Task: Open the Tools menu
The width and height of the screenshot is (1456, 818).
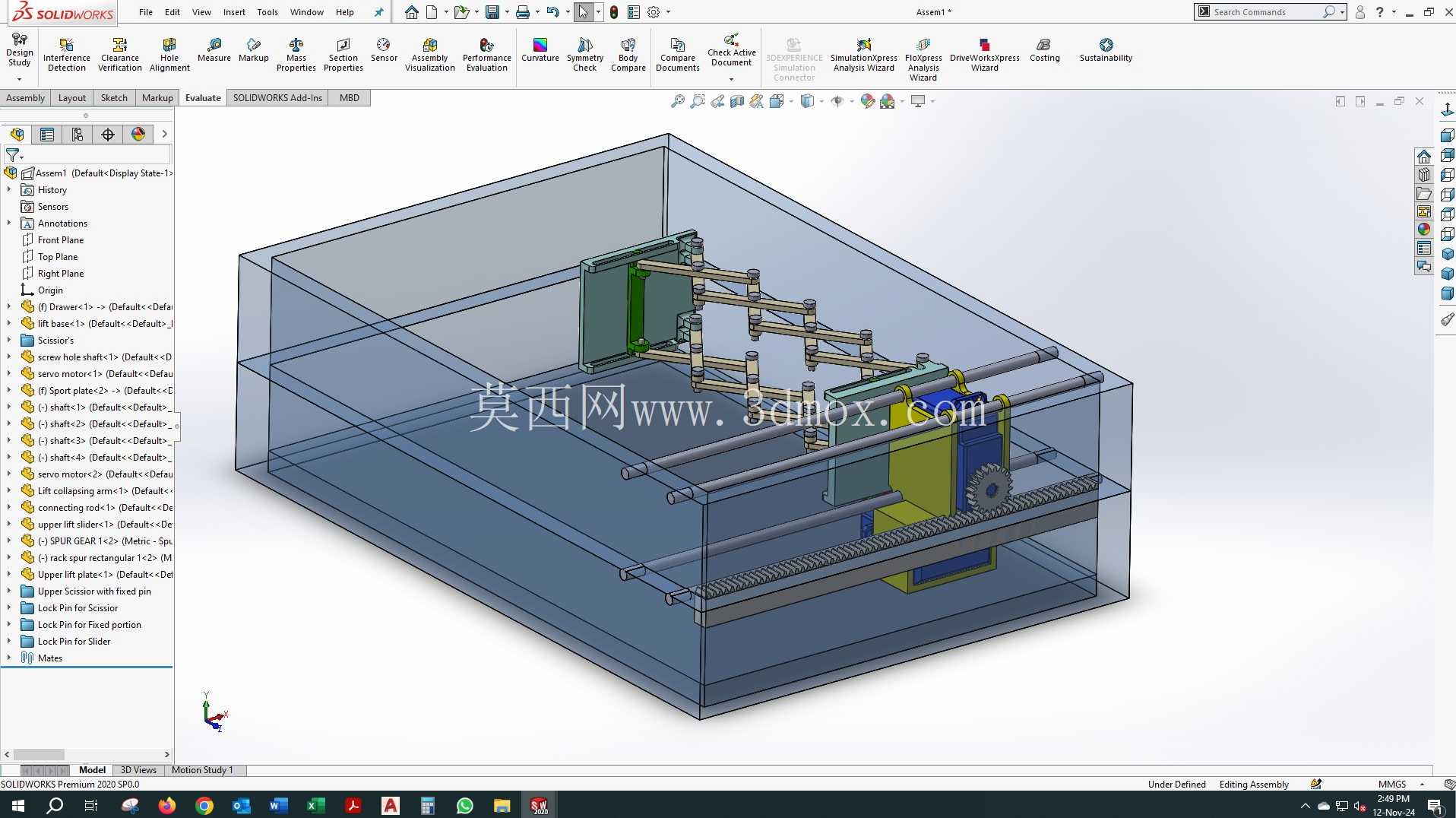Action: 267,12
